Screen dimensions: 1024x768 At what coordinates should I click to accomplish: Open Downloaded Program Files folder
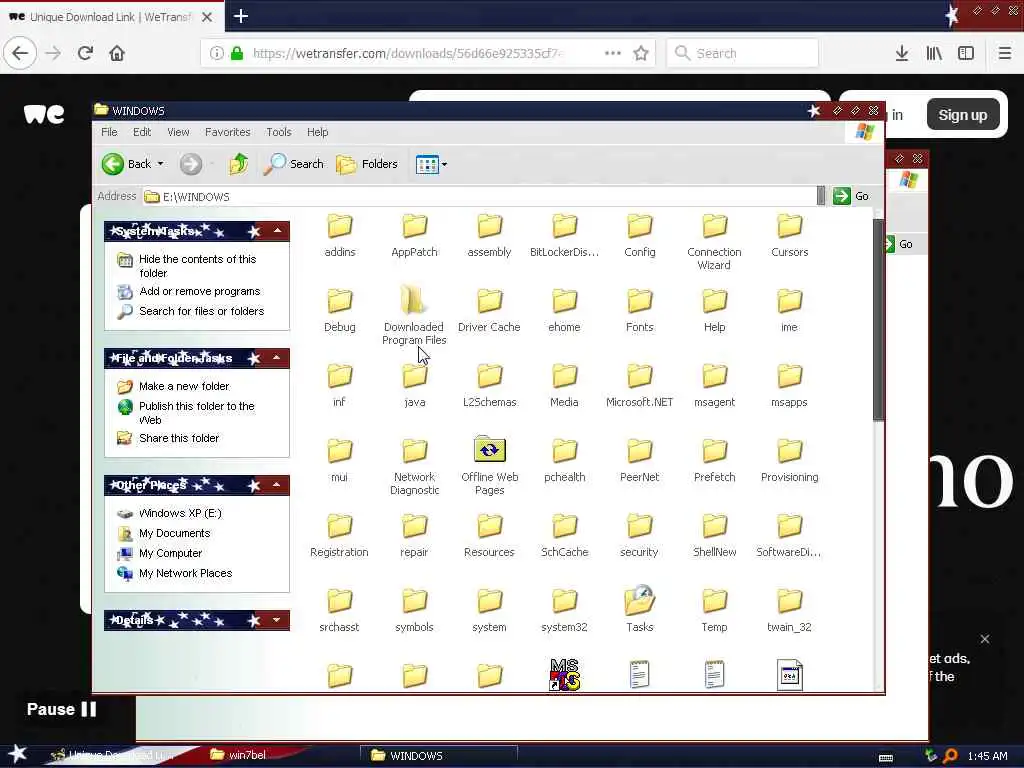(414, 317)
